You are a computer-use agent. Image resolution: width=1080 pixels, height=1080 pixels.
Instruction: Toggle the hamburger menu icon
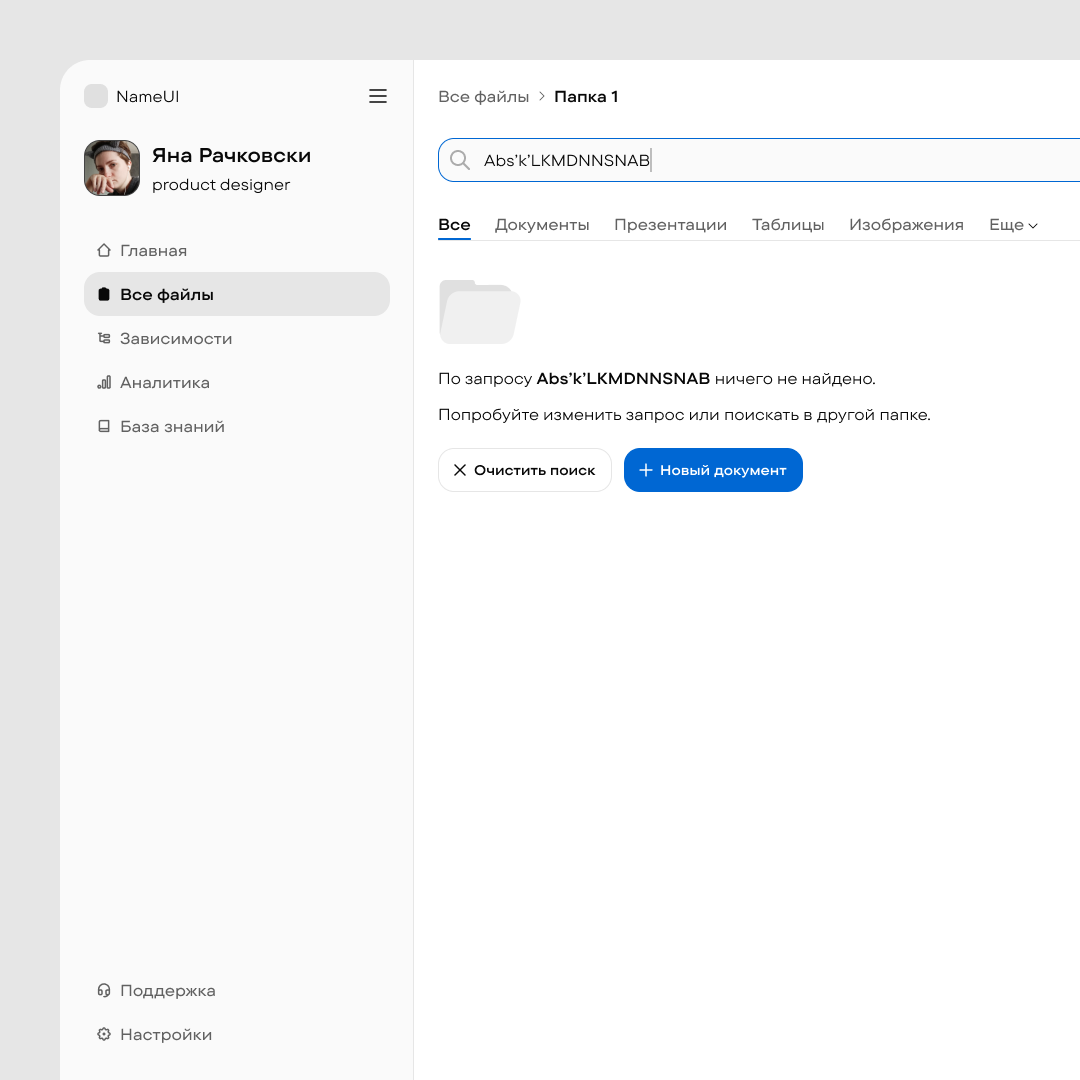pyautogui.click(x=377, y=96)
